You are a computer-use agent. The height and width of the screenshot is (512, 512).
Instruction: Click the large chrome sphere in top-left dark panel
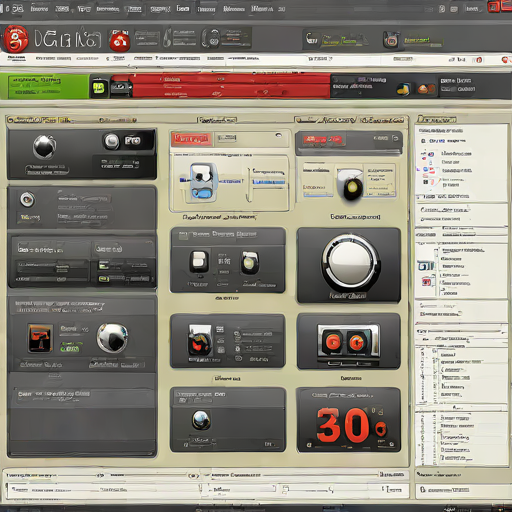tap(44, 147)
